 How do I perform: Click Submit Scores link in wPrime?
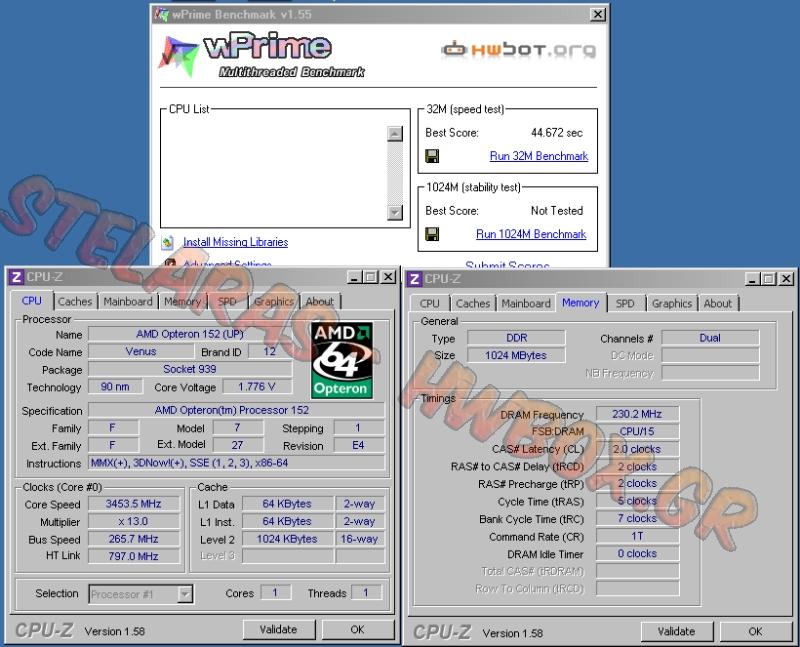pyautogui.click(x=507, y=264)
